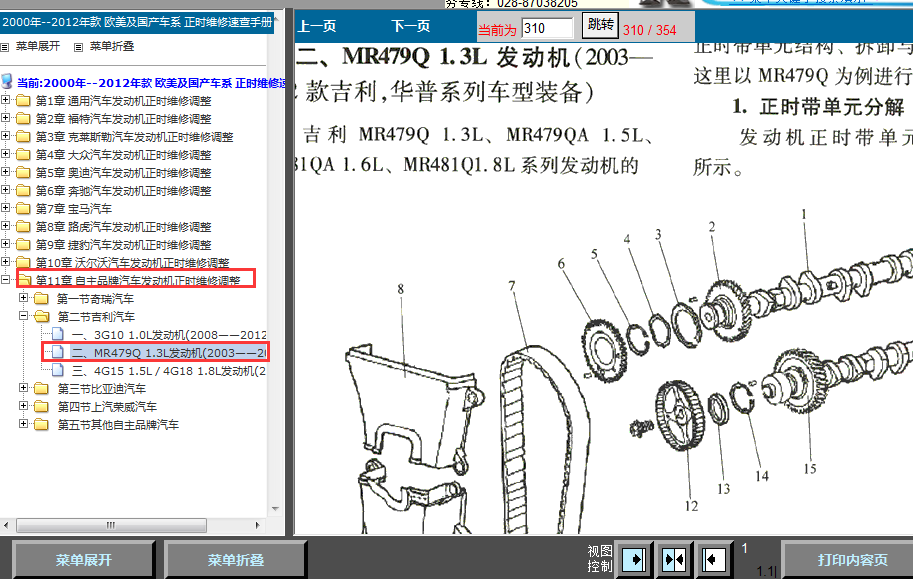Screen dimensions: 913x579
Task: Expand 第5章 奥迪汽车 tree node
Action: coord(5,172)
